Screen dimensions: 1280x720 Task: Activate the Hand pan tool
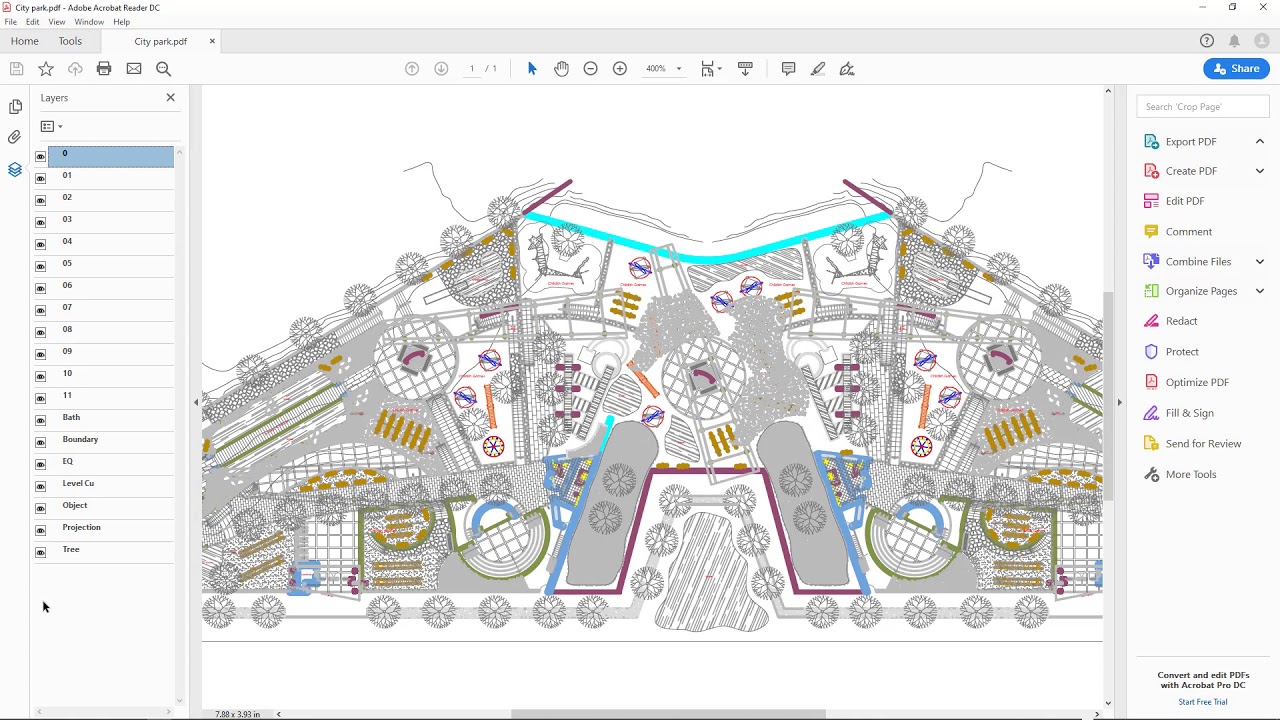[x=561, y=69]
